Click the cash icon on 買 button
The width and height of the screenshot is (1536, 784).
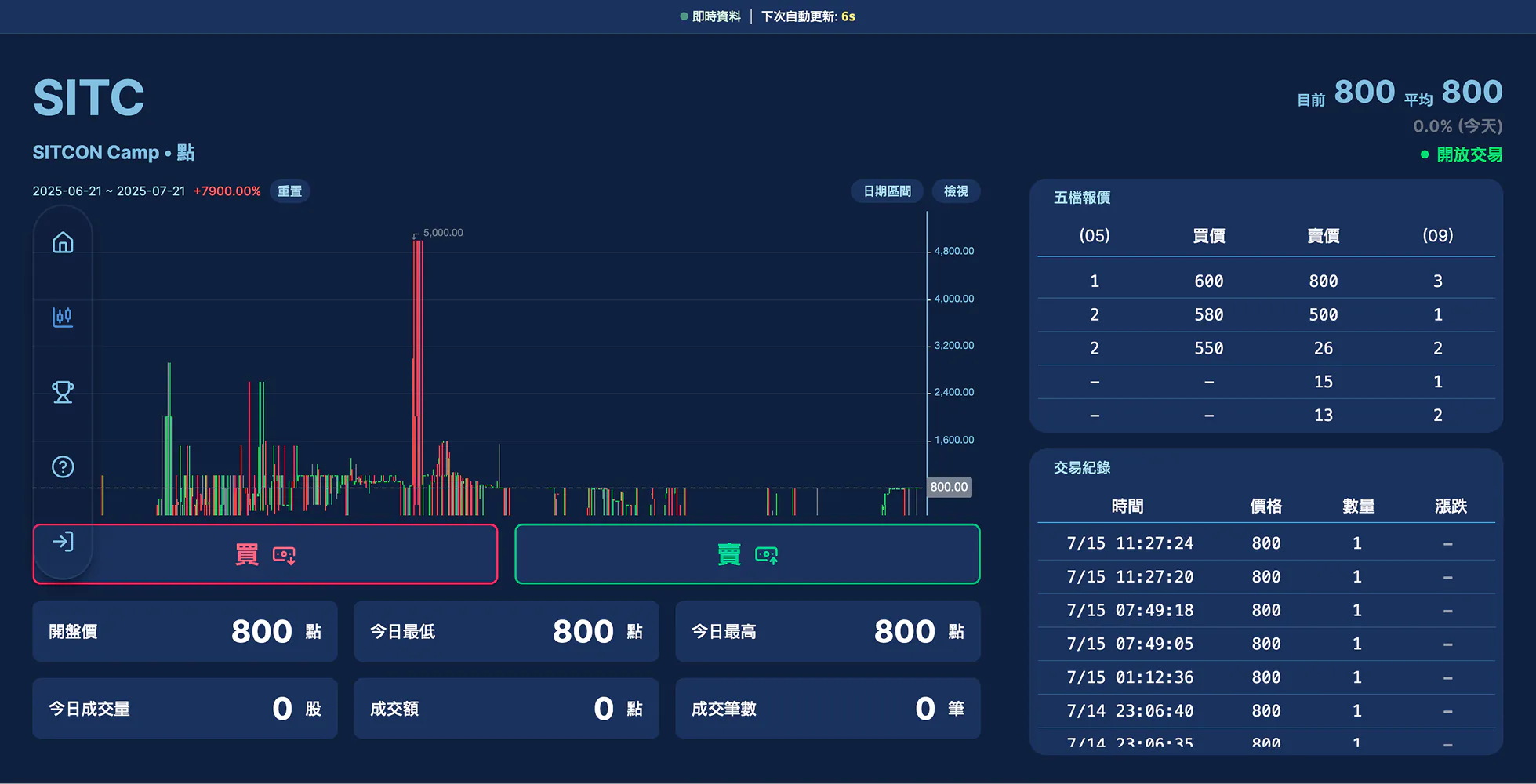coord(284,555)
